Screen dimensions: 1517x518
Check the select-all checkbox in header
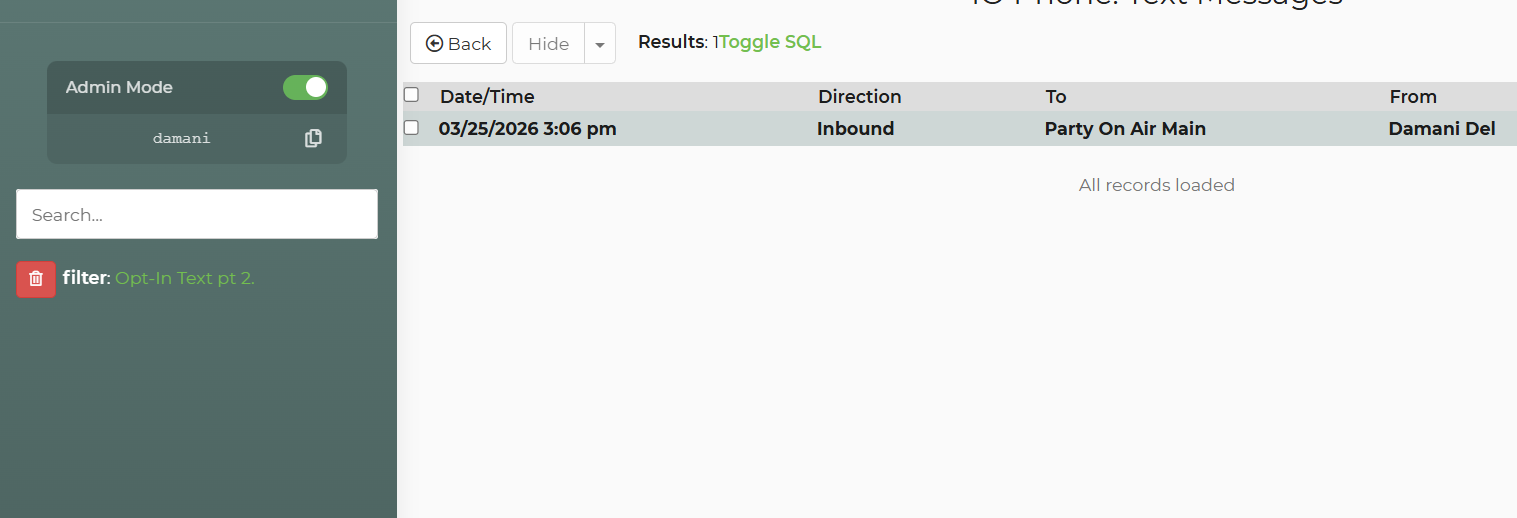click(x=411, y=95)
